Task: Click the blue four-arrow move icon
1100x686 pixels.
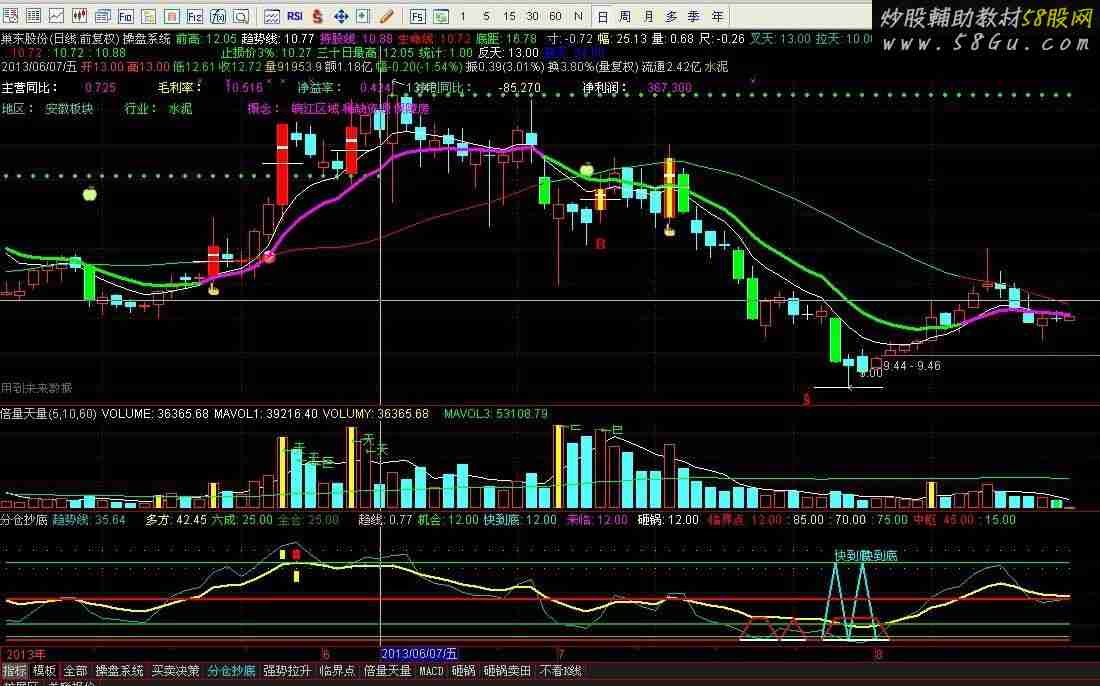Action: 341,15
